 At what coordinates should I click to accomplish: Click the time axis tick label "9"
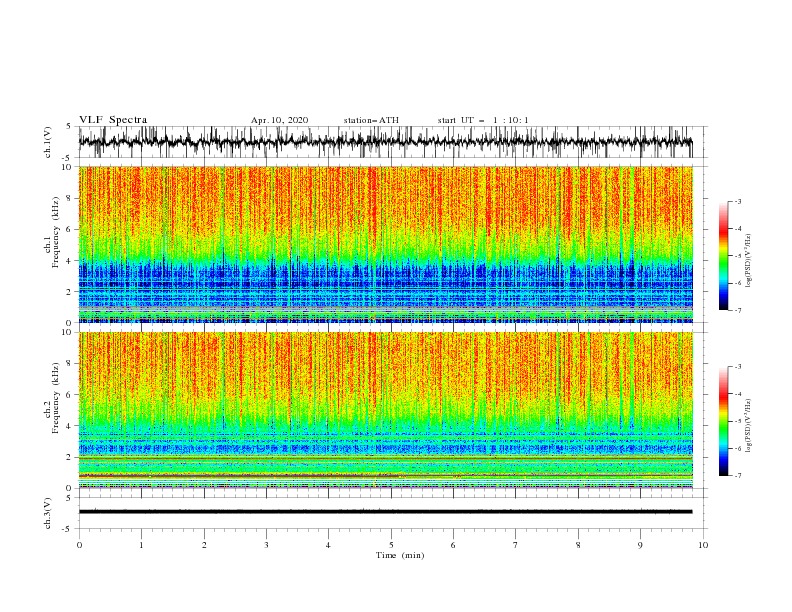click(640, 545)
